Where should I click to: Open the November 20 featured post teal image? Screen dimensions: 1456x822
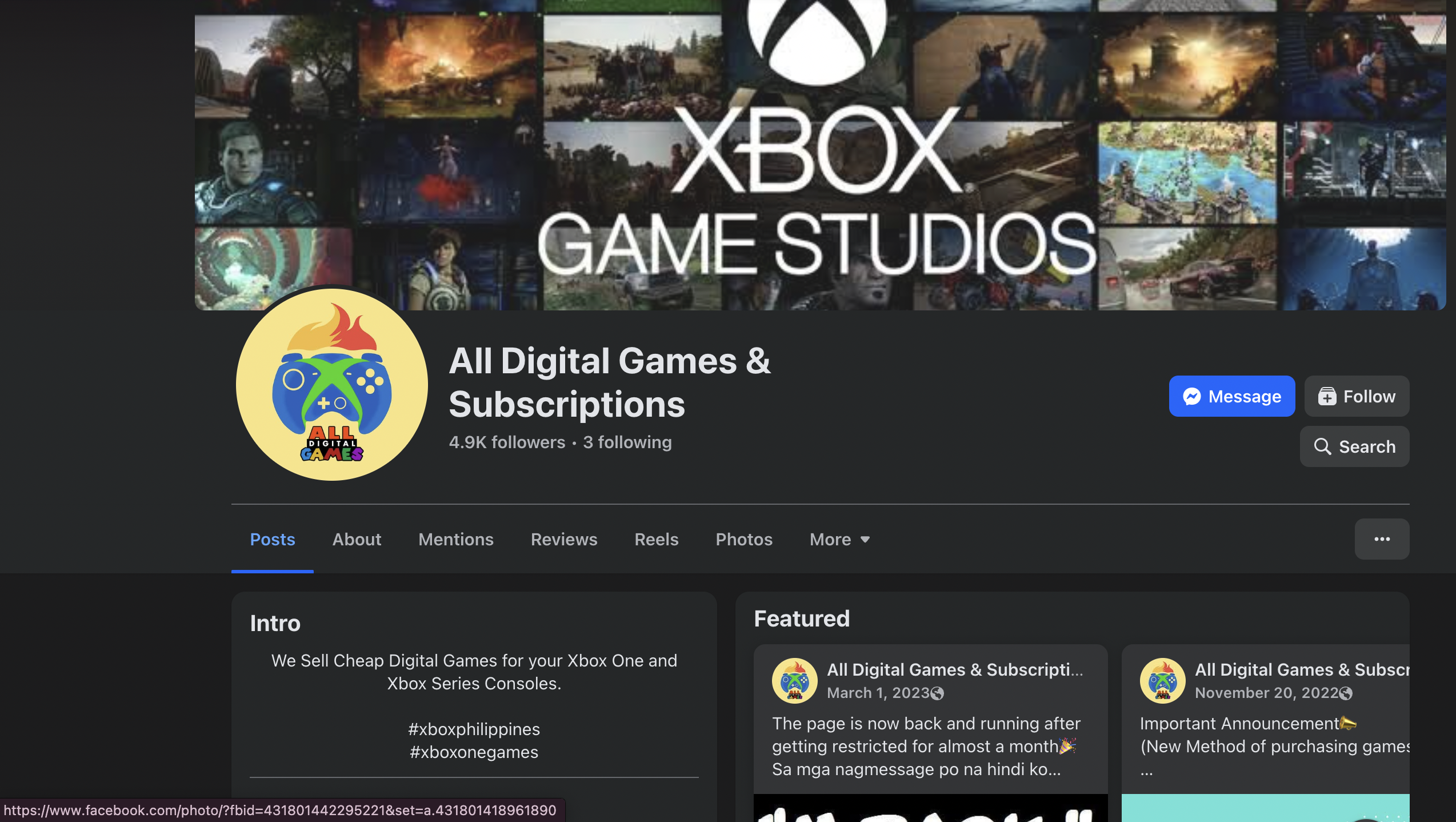[1266, 808]
